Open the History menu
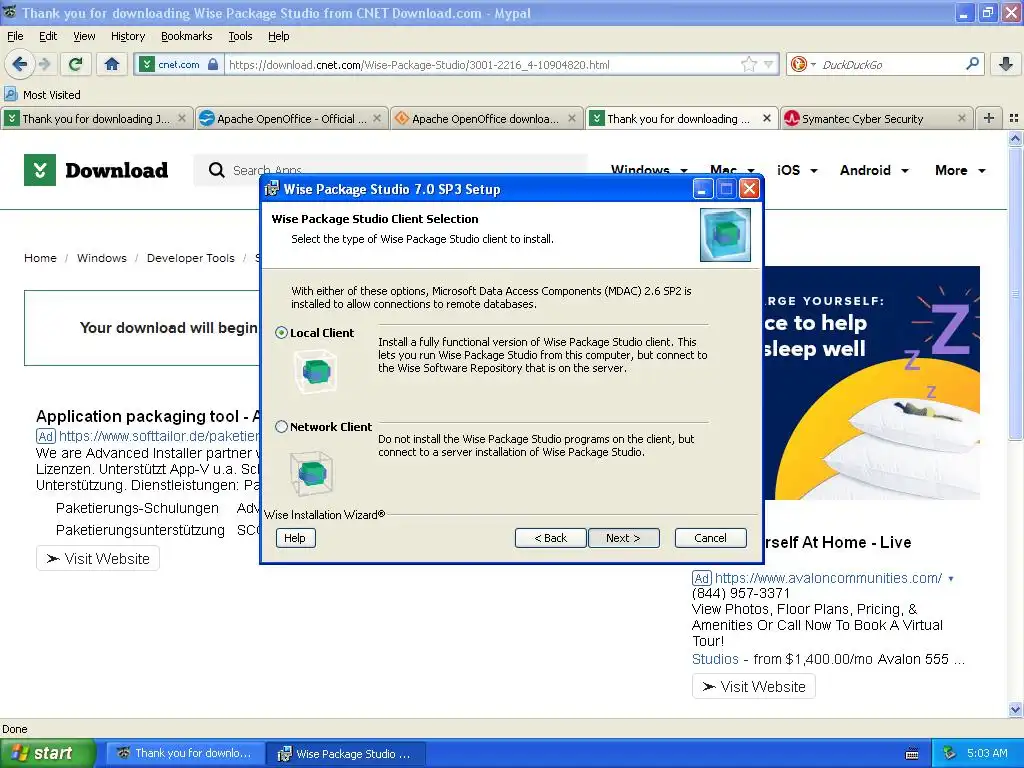The image size is (1024, 768). pyautogui.click(x=128, y=37)
